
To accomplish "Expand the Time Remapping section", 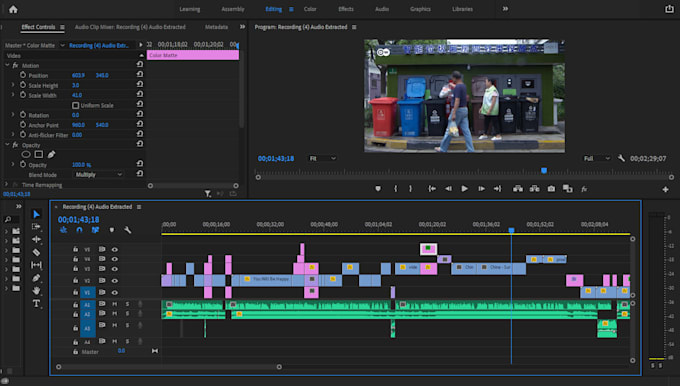I will (6, 185).
